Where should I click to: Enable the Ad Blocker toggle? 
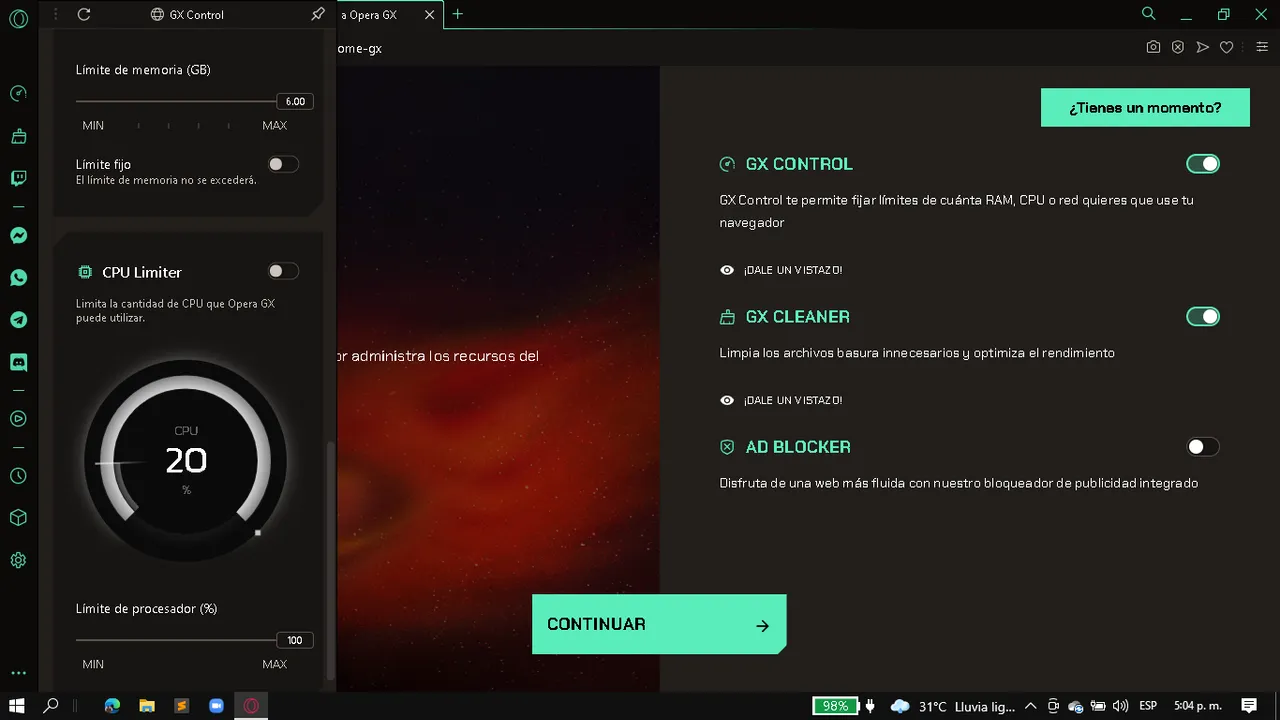(x=1203, y=447)
